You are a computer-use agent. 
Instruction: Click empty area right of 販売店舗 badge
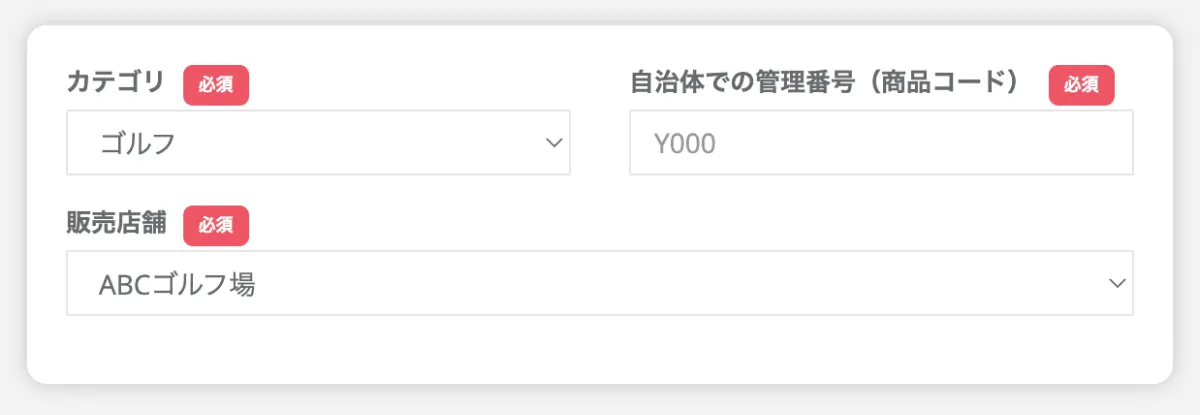pos(690,225)
